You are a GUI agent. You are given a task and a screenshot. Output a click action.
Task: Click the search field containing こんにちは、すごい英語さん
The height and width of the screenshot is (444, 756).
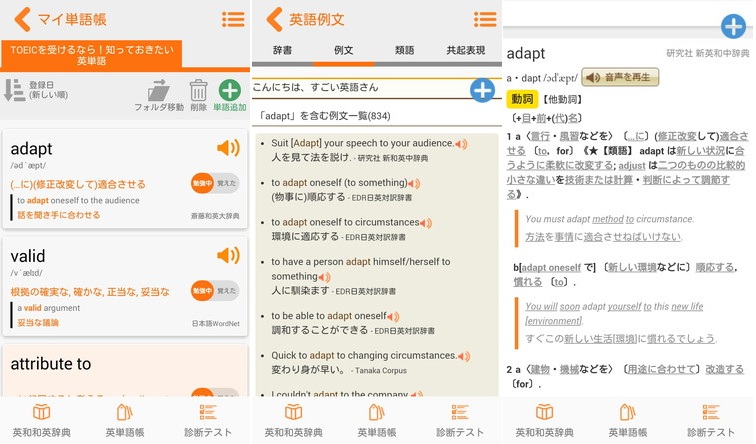360,89
